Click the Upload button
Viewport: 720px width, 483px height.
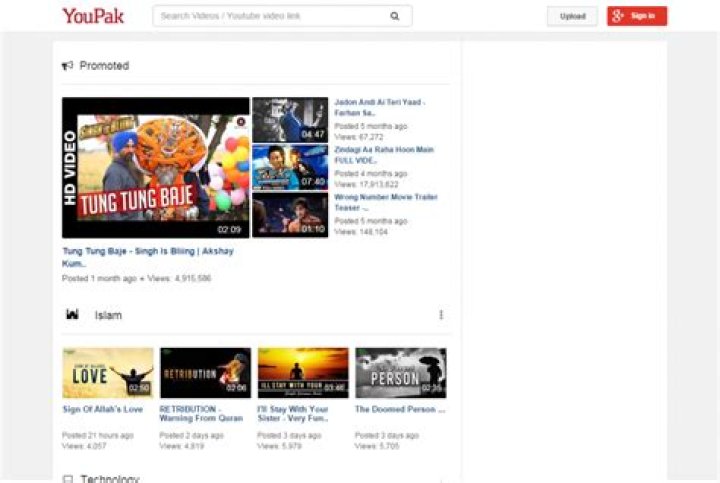[x=572, y=16]
